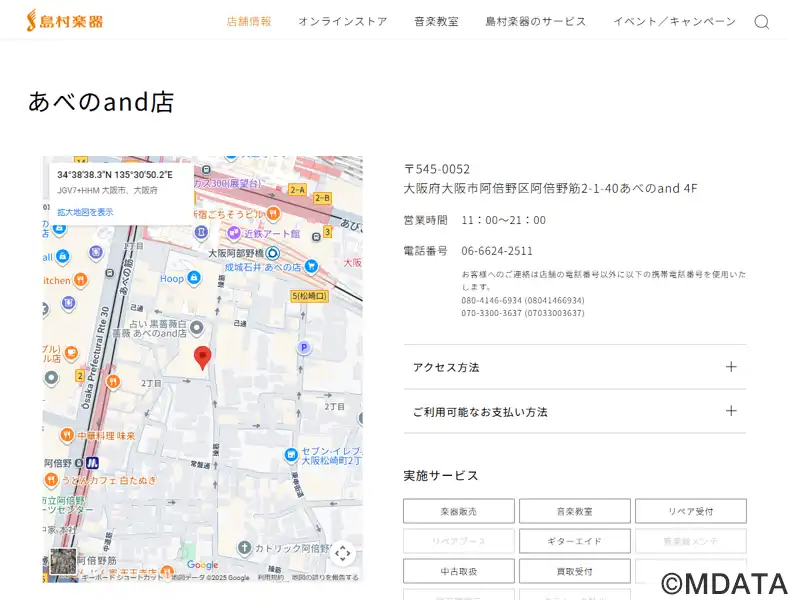Click the postal code 〒545-0052
The image size is (800, 600).
click(437, 169)
